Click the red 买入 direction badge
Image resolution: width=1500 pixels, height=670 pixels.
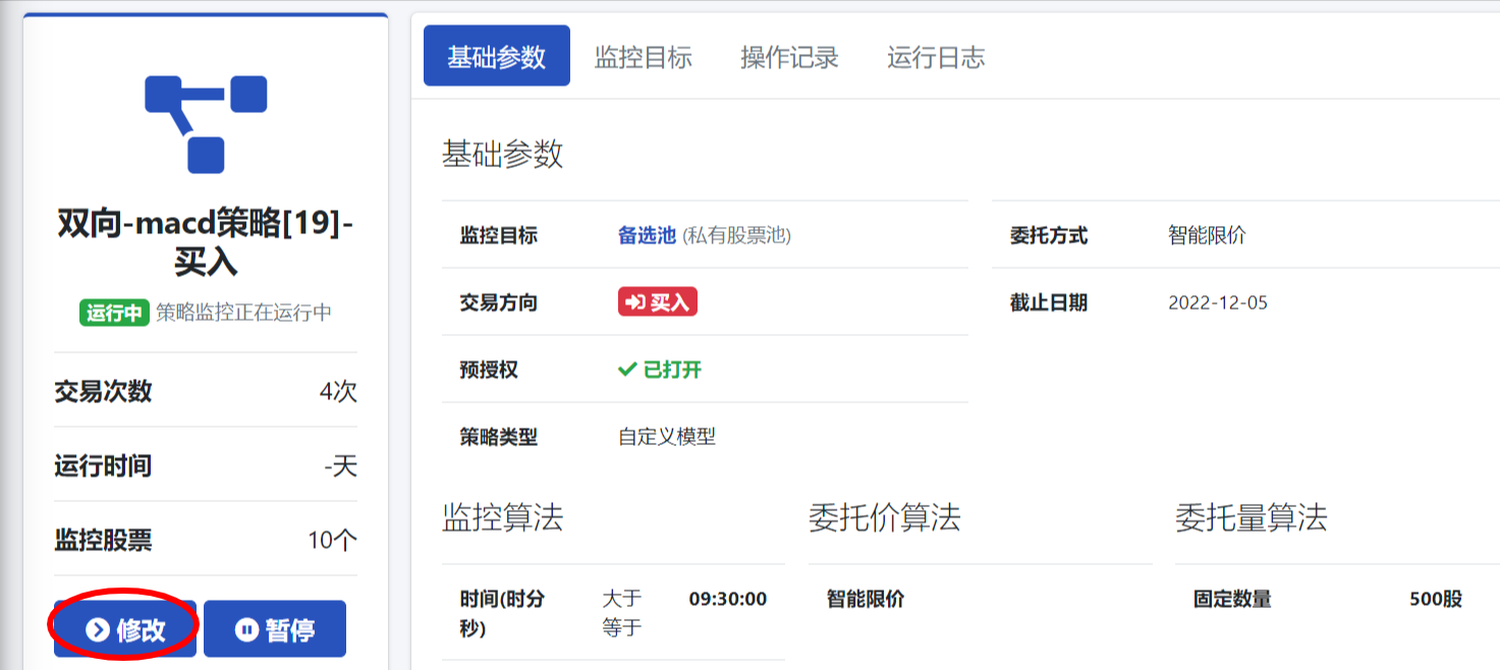tap(657, 302)
